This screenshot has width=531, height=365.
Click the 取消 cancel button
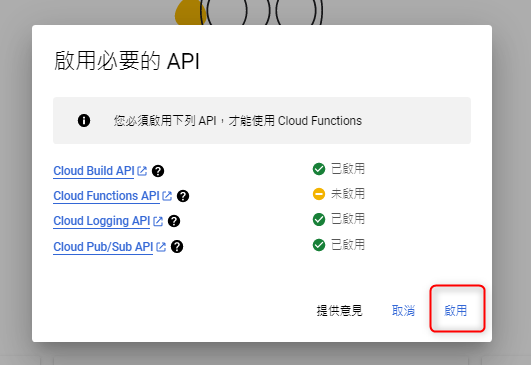click(403, 310)
